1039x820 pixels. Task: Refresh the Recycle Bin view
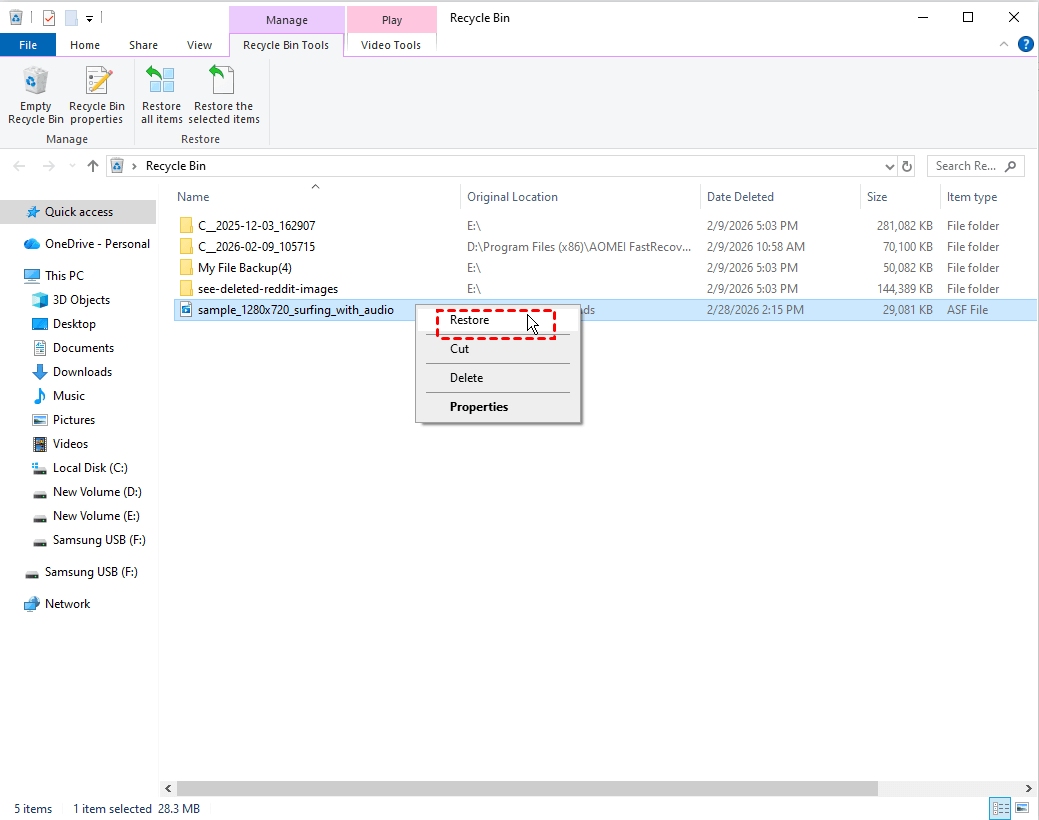click(x=906, y=166)
